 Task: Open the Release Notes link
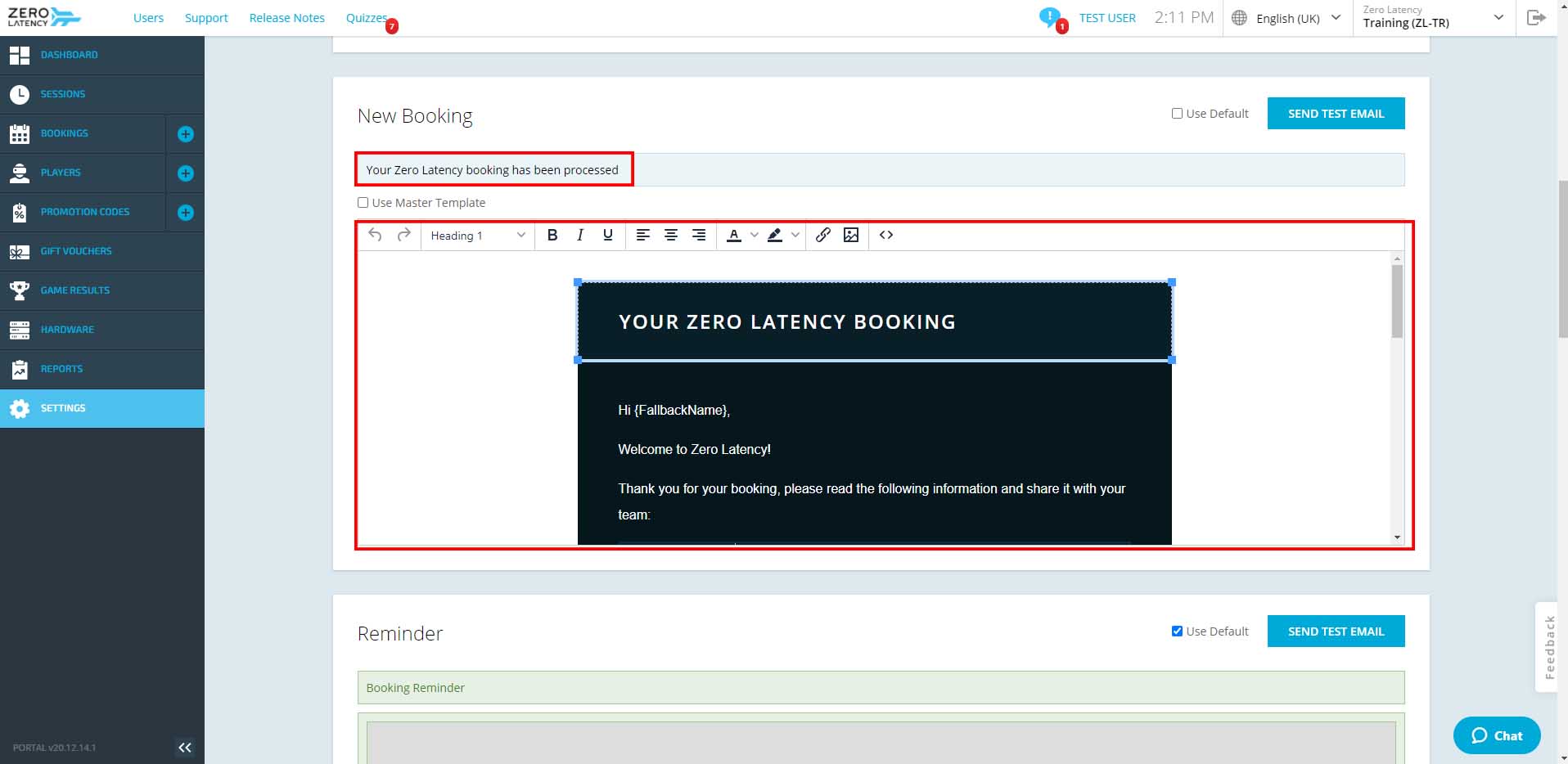point(286,18)
